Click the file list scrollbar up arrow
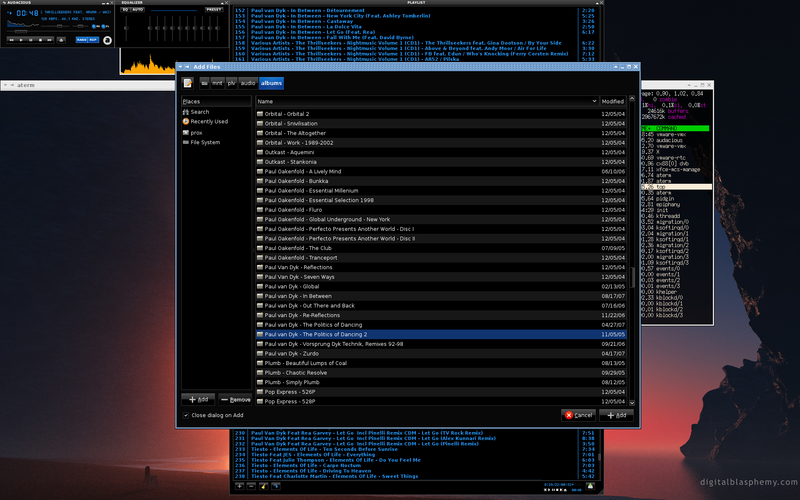 [632, 98]
